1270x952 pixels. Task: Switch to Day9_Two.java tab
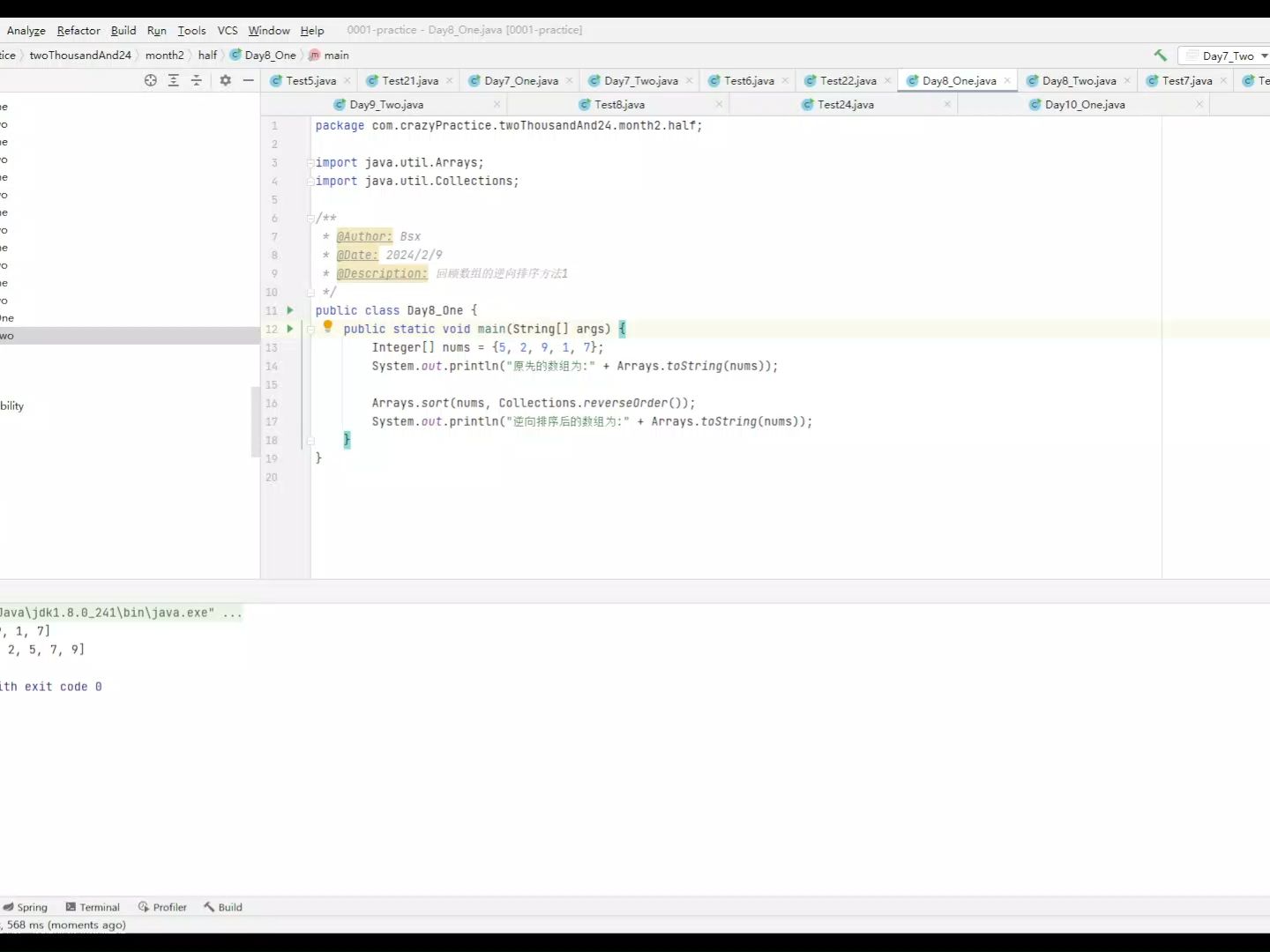(x=386, y=104)
